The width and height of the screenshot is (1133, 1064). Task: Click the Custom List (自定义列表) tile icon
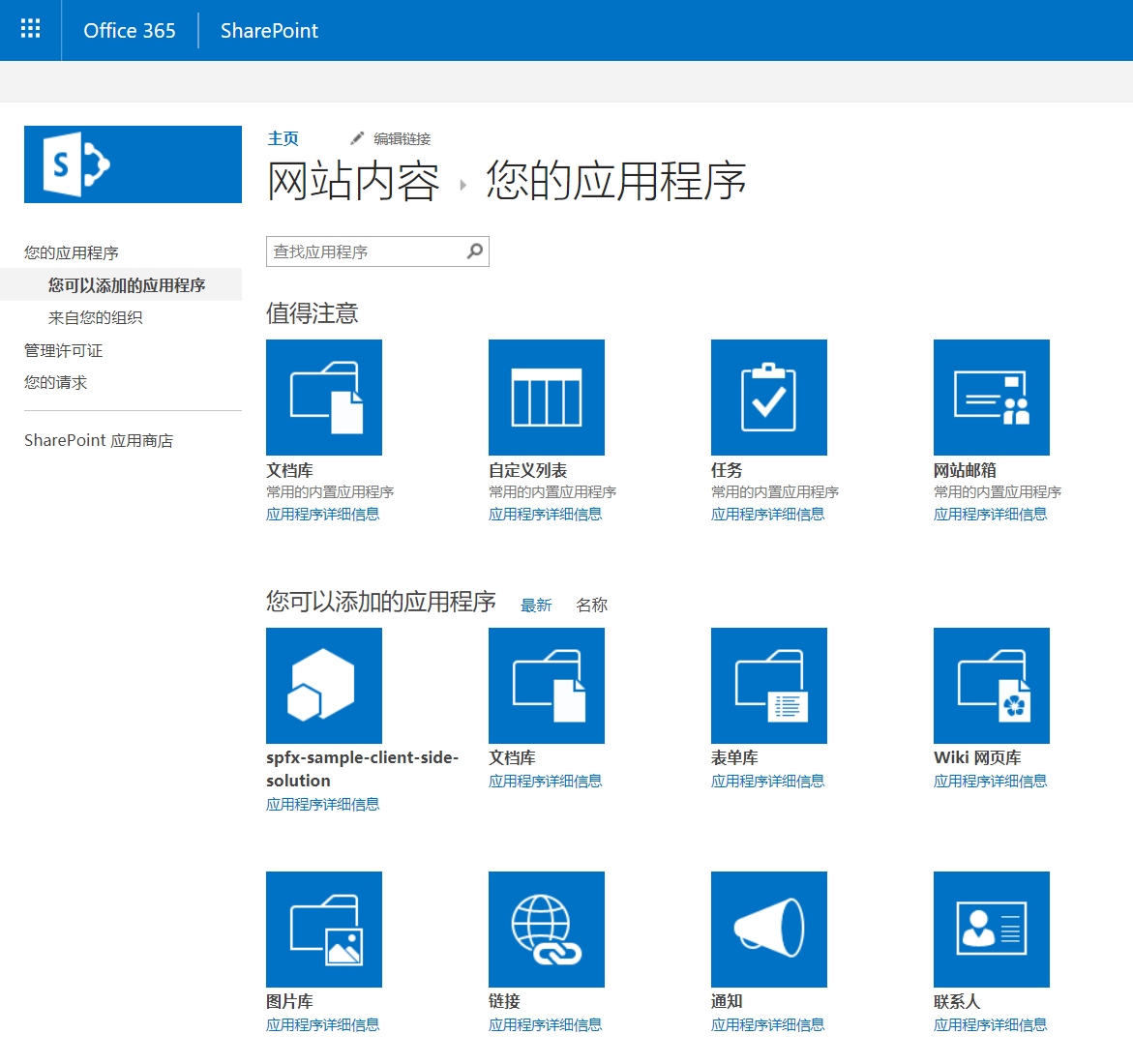[546, 397]
